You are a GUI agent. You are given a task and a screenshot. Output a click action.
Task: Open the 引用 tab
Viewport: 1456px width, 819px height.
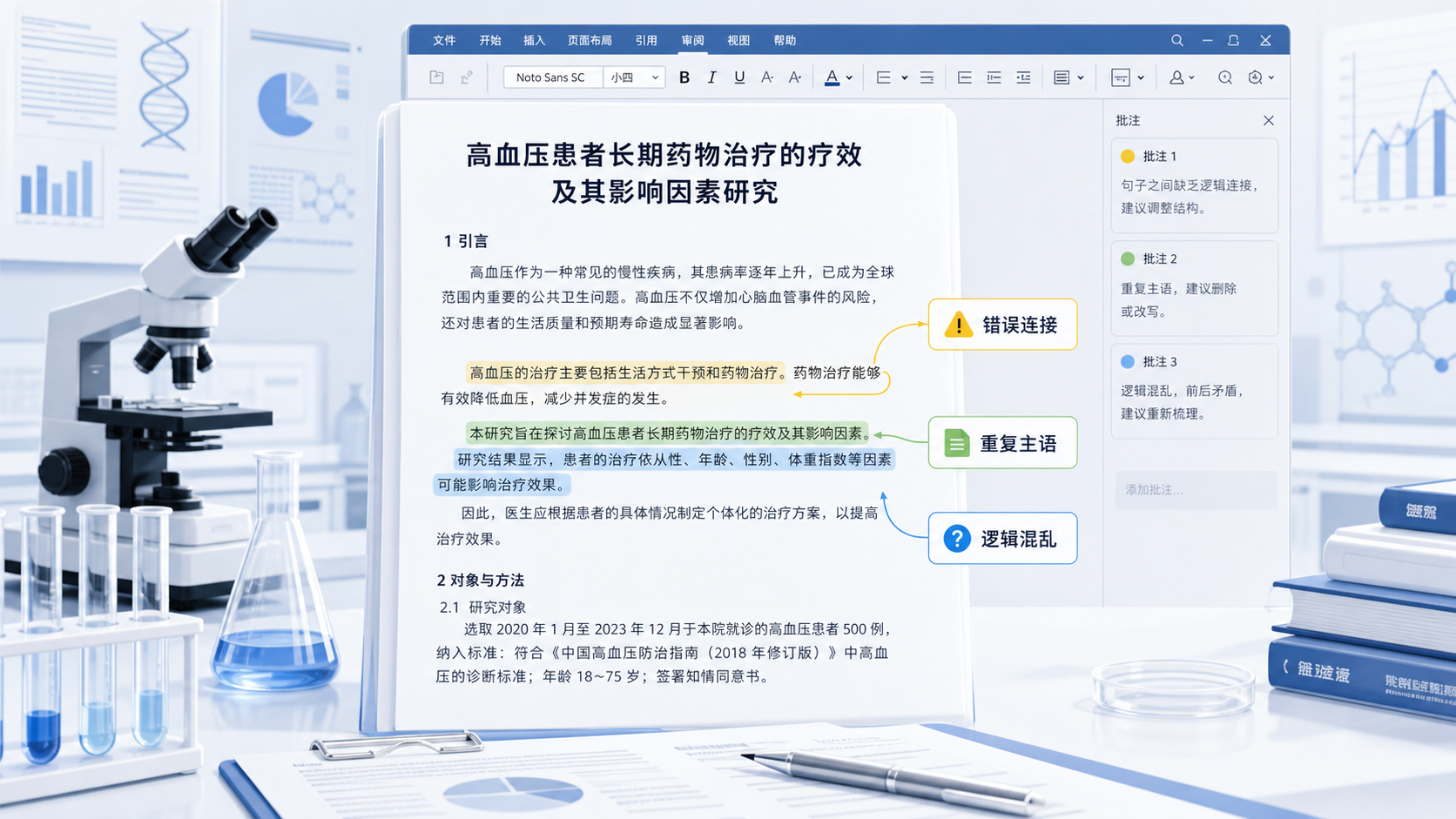click(646, 40)
